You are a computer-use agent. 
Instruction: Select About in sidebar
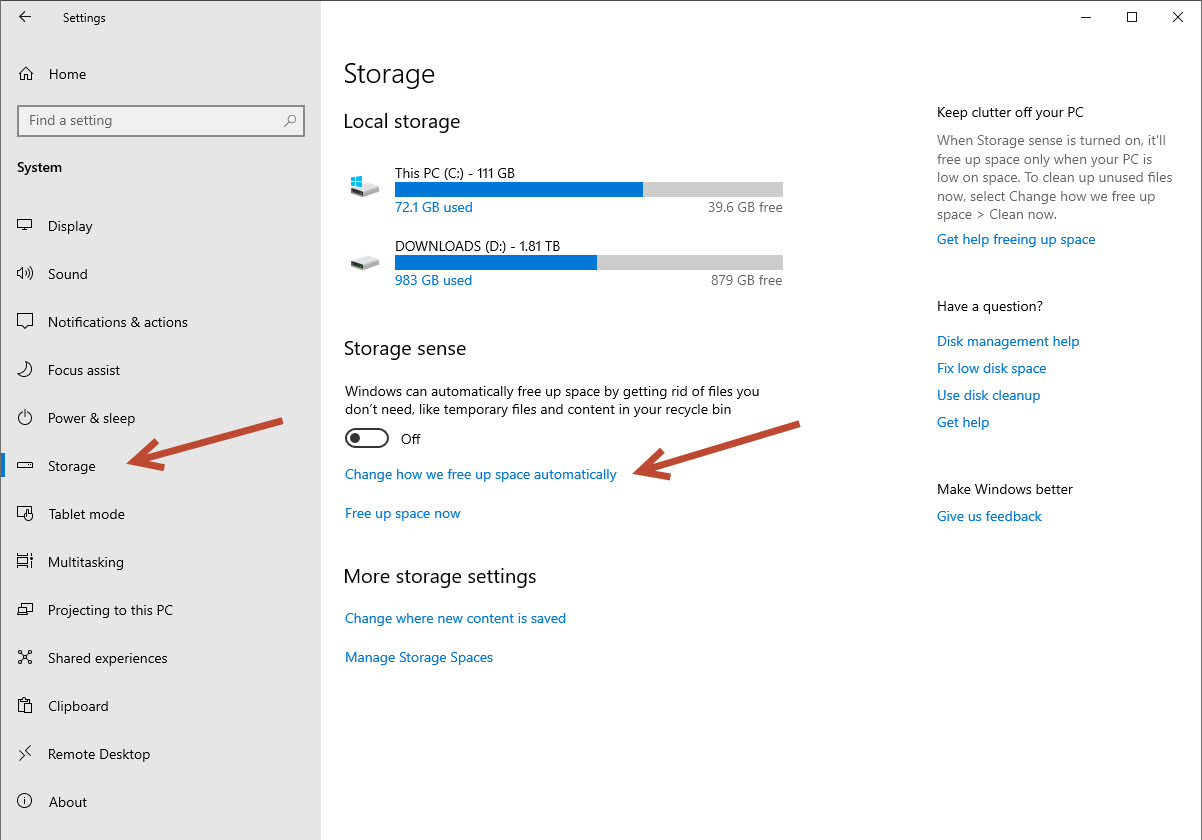click(x=68, y=802)
